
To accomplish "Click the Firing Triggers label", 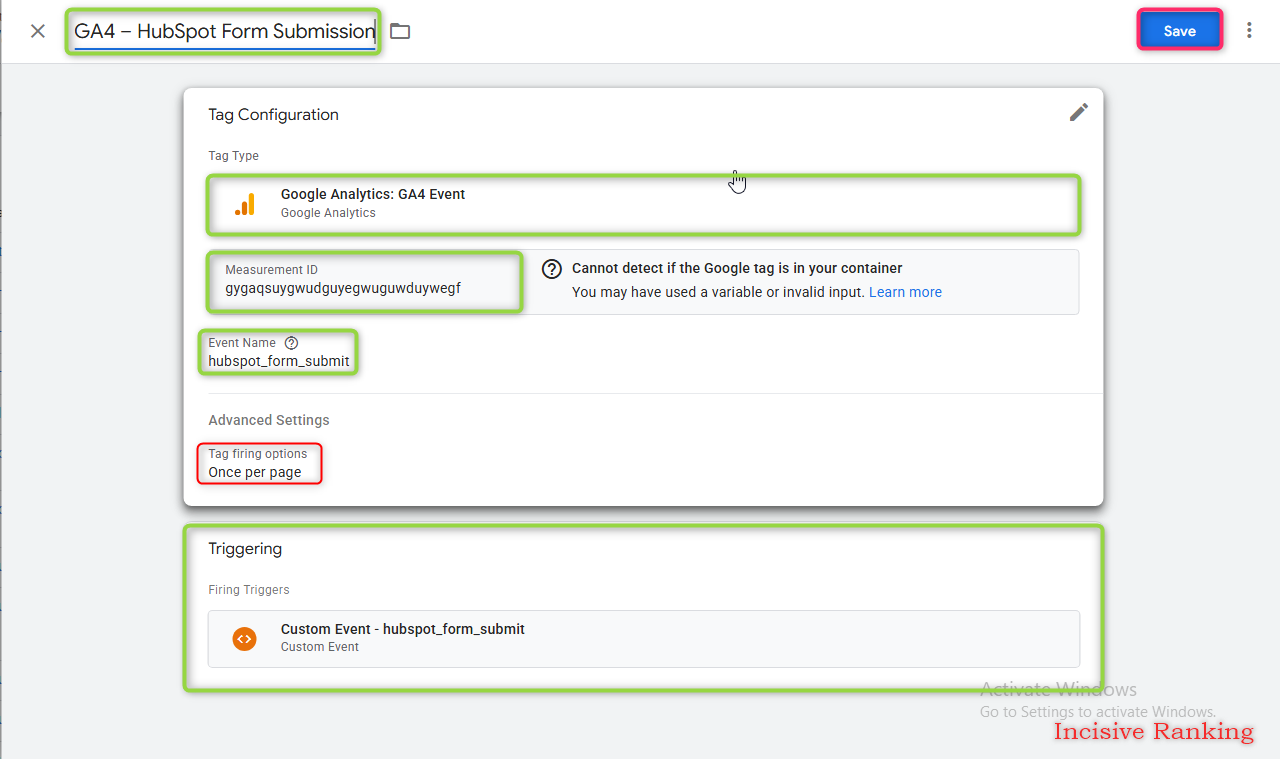I will coord(249,590).
